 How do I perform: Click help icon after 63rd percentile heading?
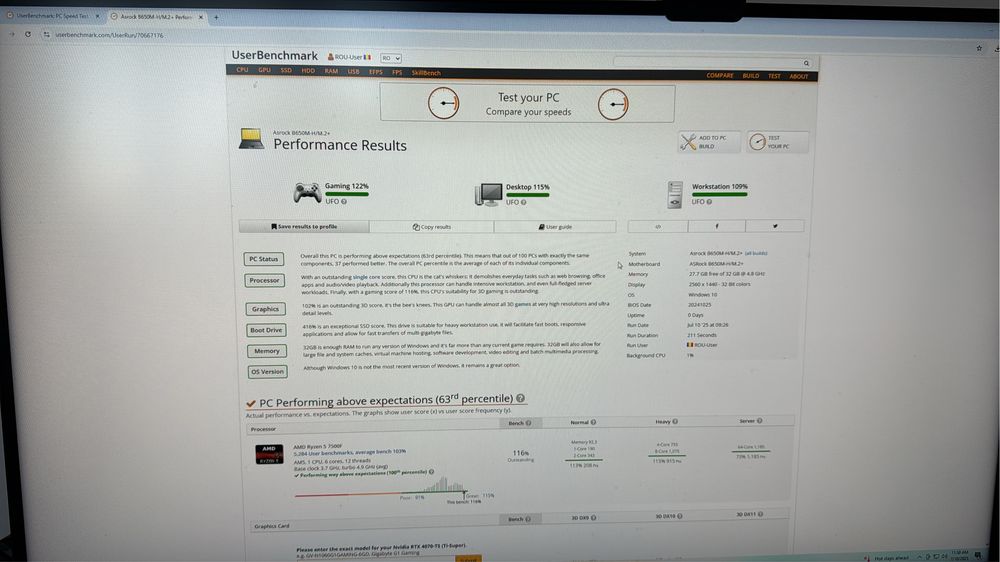[x=520, y=398]
